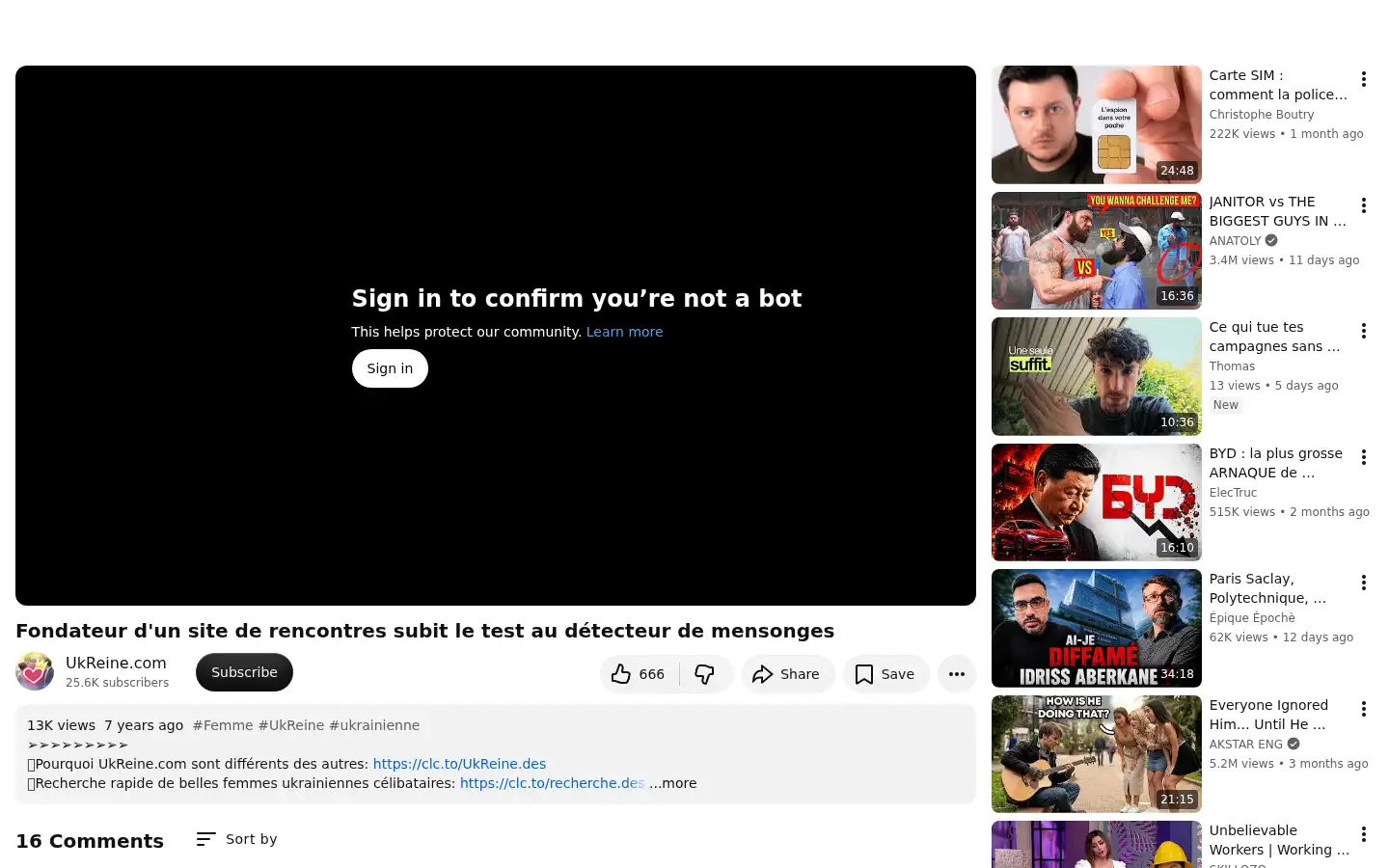
Task: Click the '25.6K subscribers' count
Action: click(117, 683)
